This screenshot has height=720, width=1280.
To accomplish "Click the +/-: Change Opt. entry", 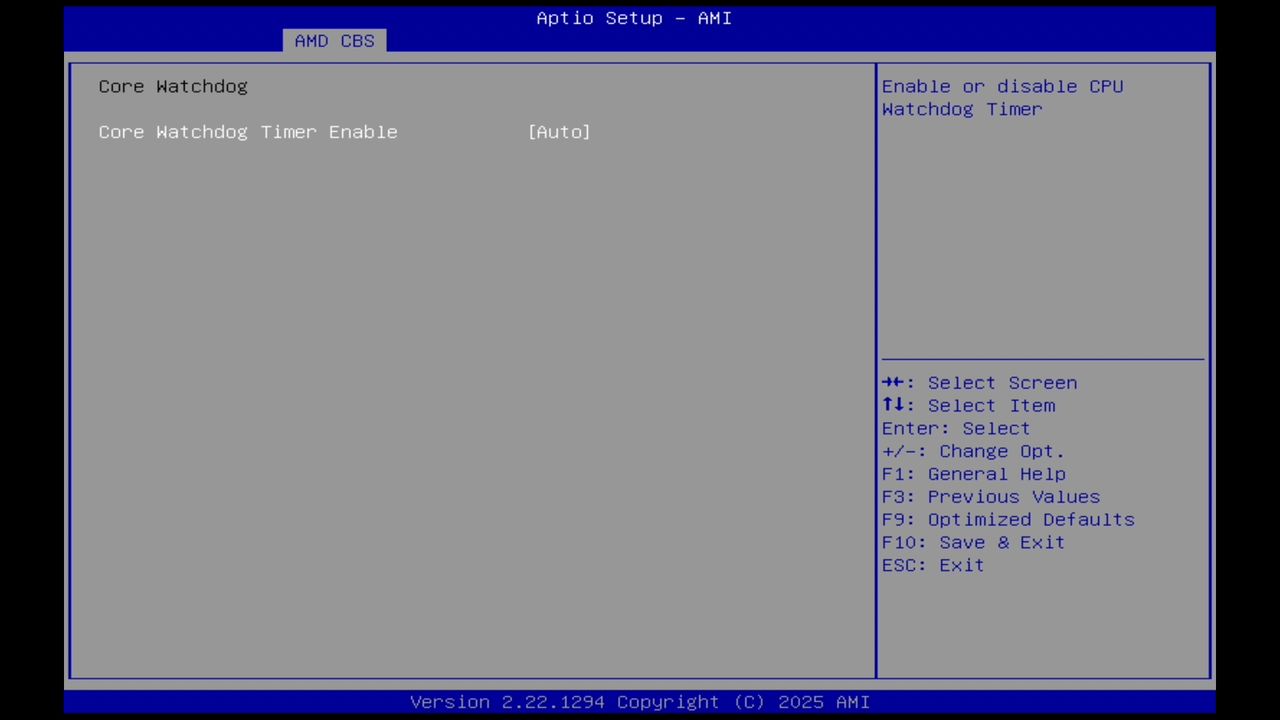I will pyautogui.click(x=972, y=451).
